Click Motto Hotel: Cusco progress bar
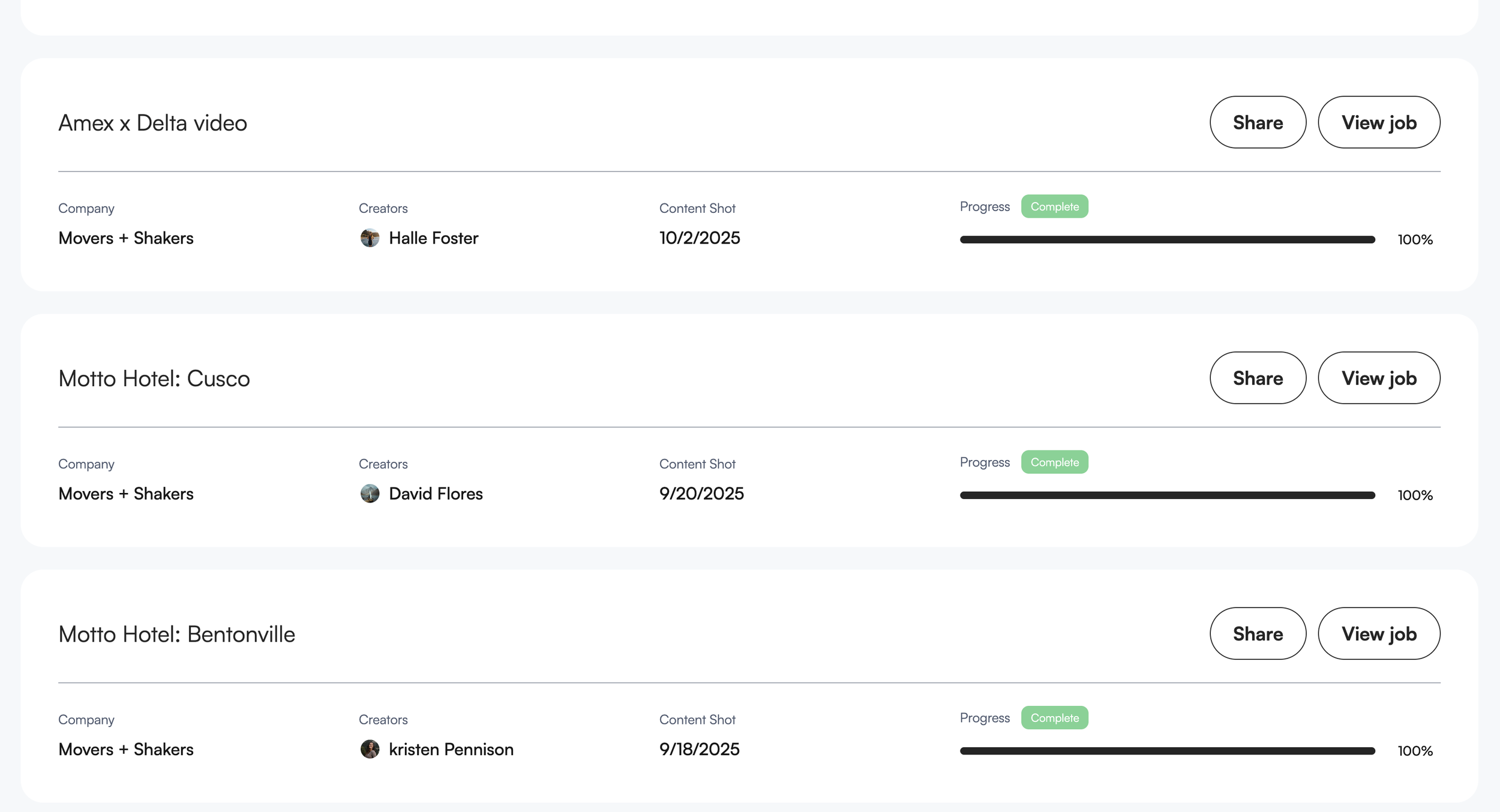Screen dimensions: 1500x812 pos(1167,495)
